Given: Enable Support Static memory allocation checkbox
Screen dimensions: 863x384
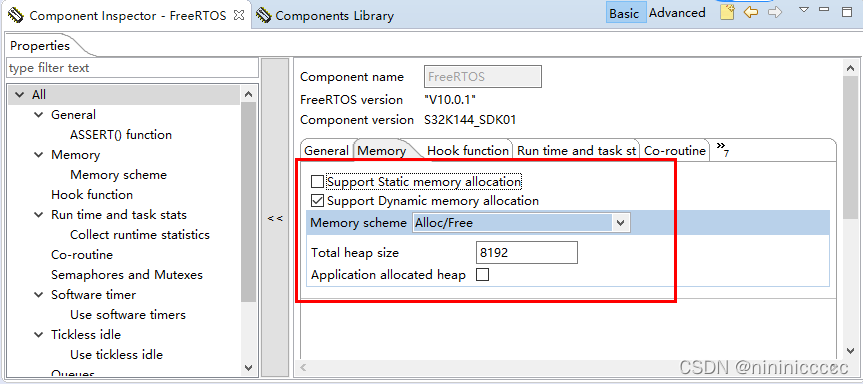Looking at the screenshot, I should point(318,181).
